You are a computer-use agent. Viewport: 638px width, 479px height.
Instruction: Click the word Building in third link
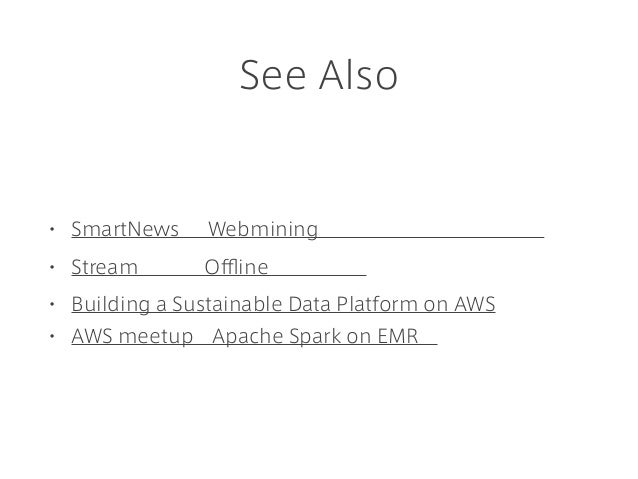pyautogui.click(x=111, y=304)
